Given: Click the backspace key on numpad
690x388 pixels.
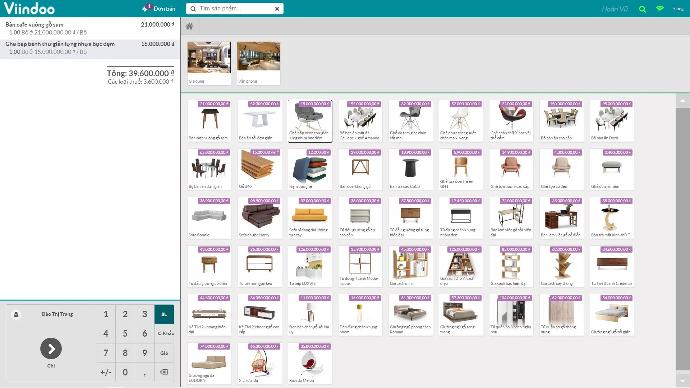Looking at the screenshot, I should 164,372.
